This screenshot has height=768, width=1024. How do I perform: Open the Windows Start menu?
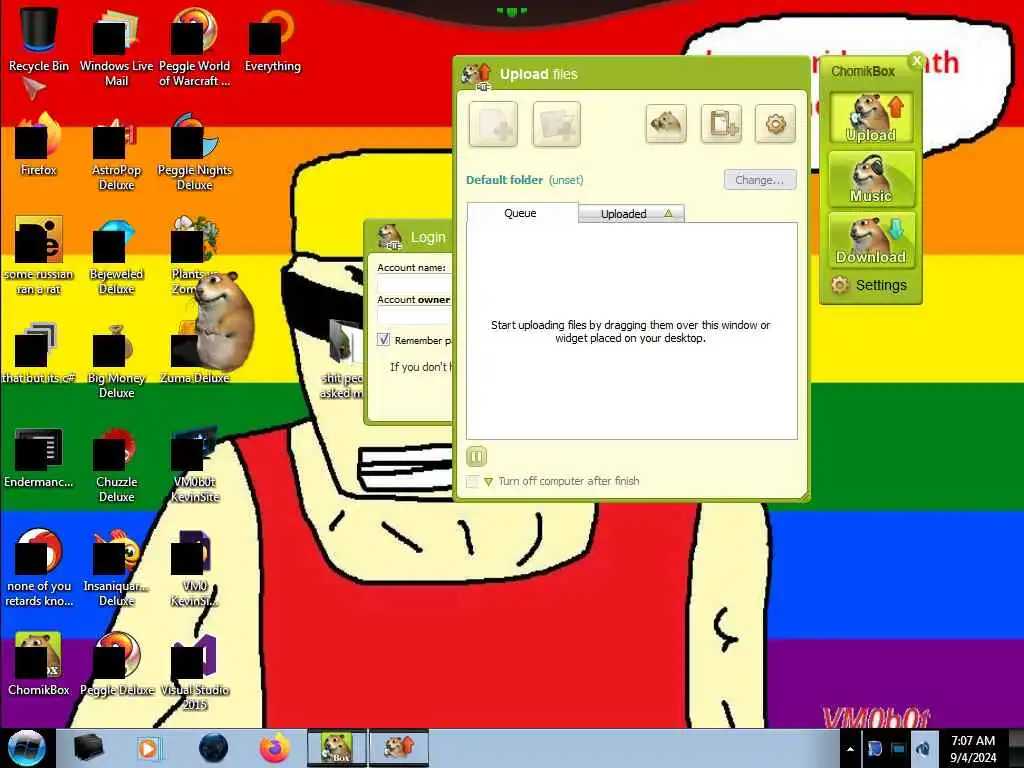pyautogui.click(x=26, y=748)
